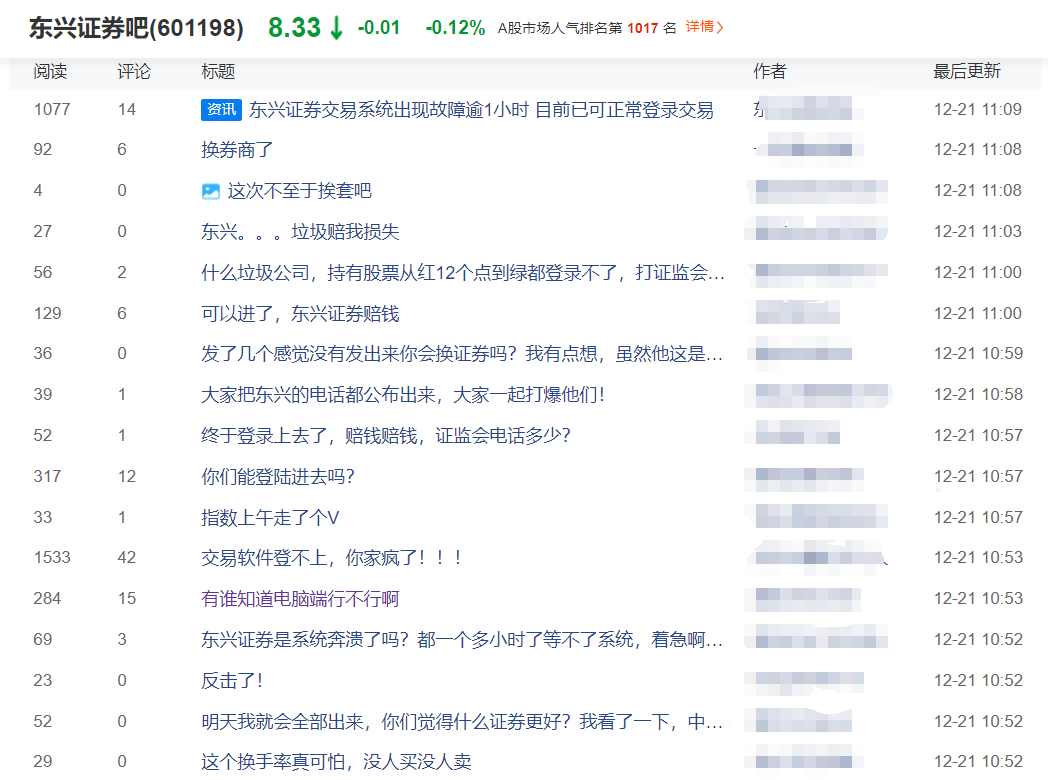The width and height of the screenshot is (1048, 780).
Task: Open the post 这次不至于挨套吧
Action: 299,191
